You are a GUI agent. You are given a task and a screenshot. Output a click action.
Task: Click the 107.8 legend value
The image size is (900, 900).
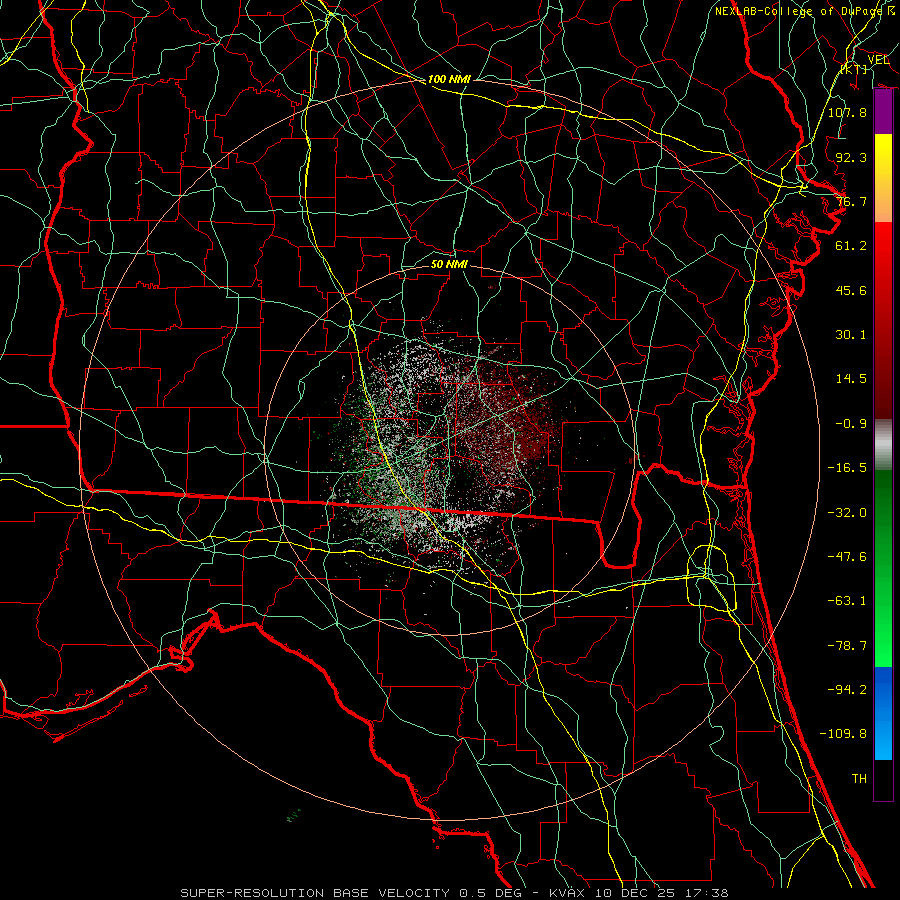[847, 112]
